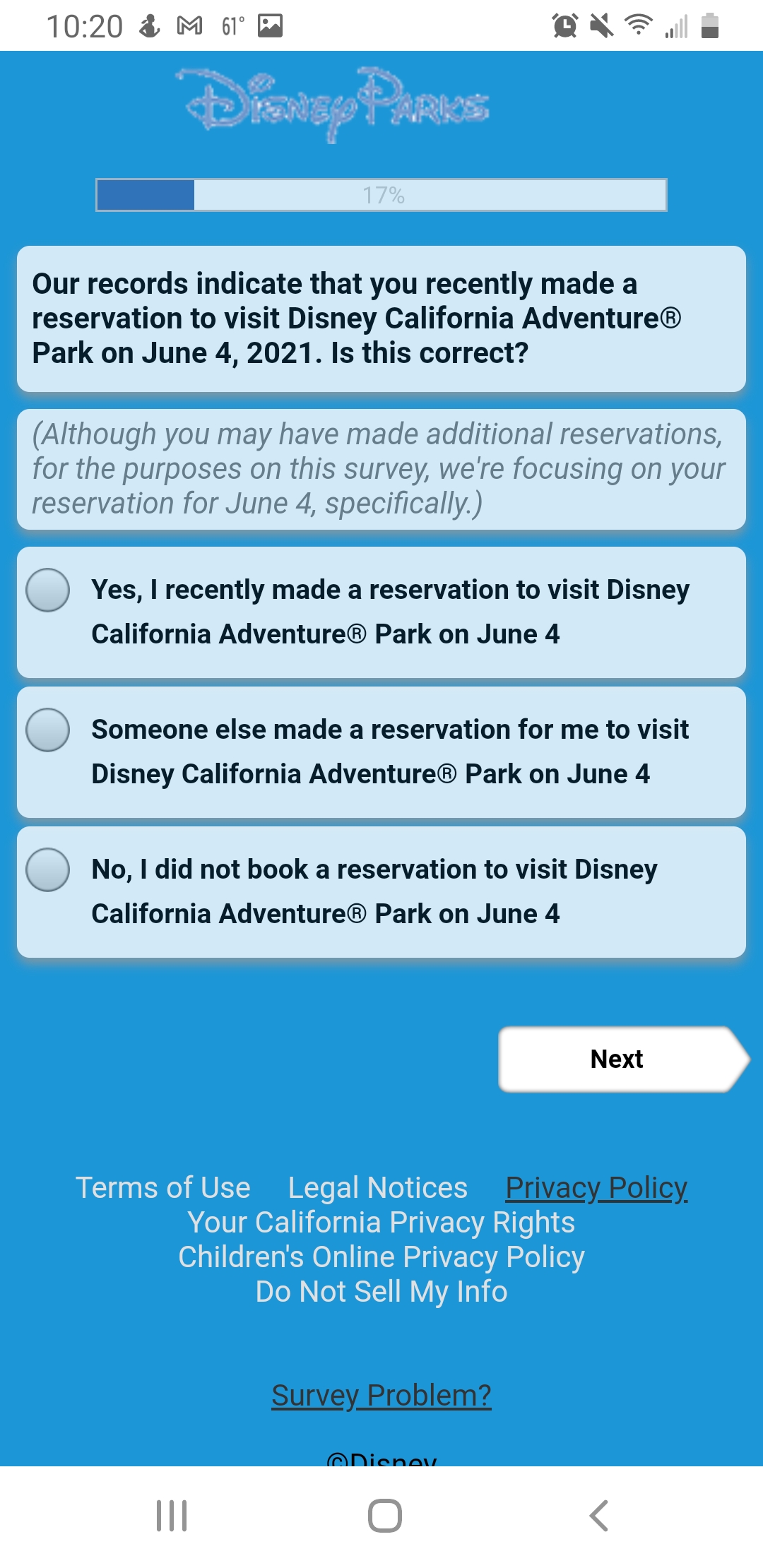The width and height of the screenshot is (763, 1568).
Task: Tap the alarm clock status icon
Action: 565,26
